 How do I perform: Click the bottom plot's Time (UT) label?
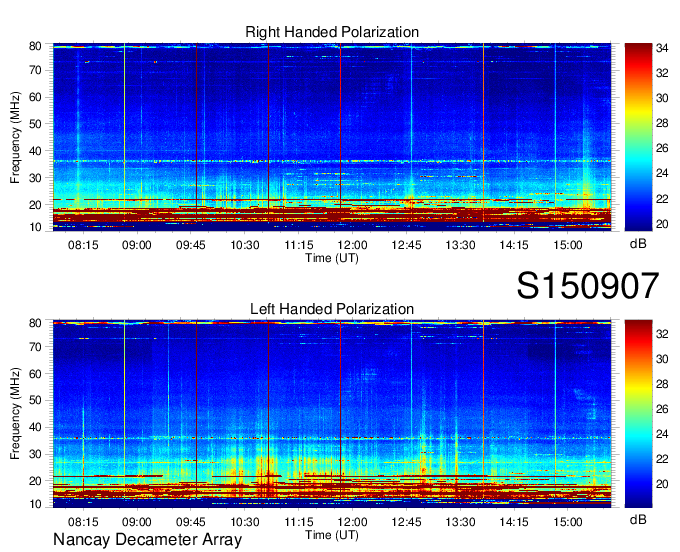[332, 536]
